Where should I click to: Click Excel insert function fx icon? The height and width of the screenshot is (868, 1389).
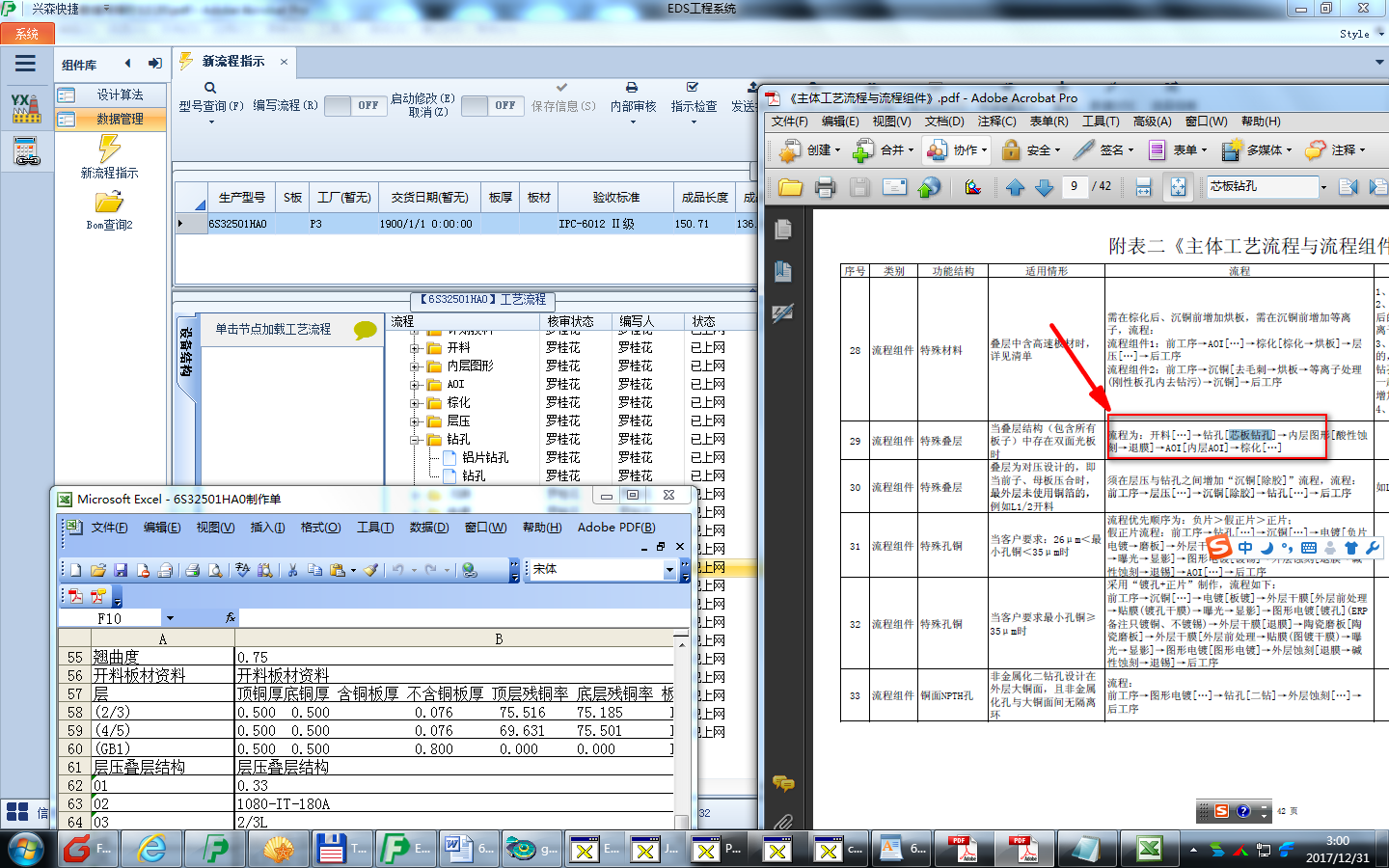(x=231, y=617)
